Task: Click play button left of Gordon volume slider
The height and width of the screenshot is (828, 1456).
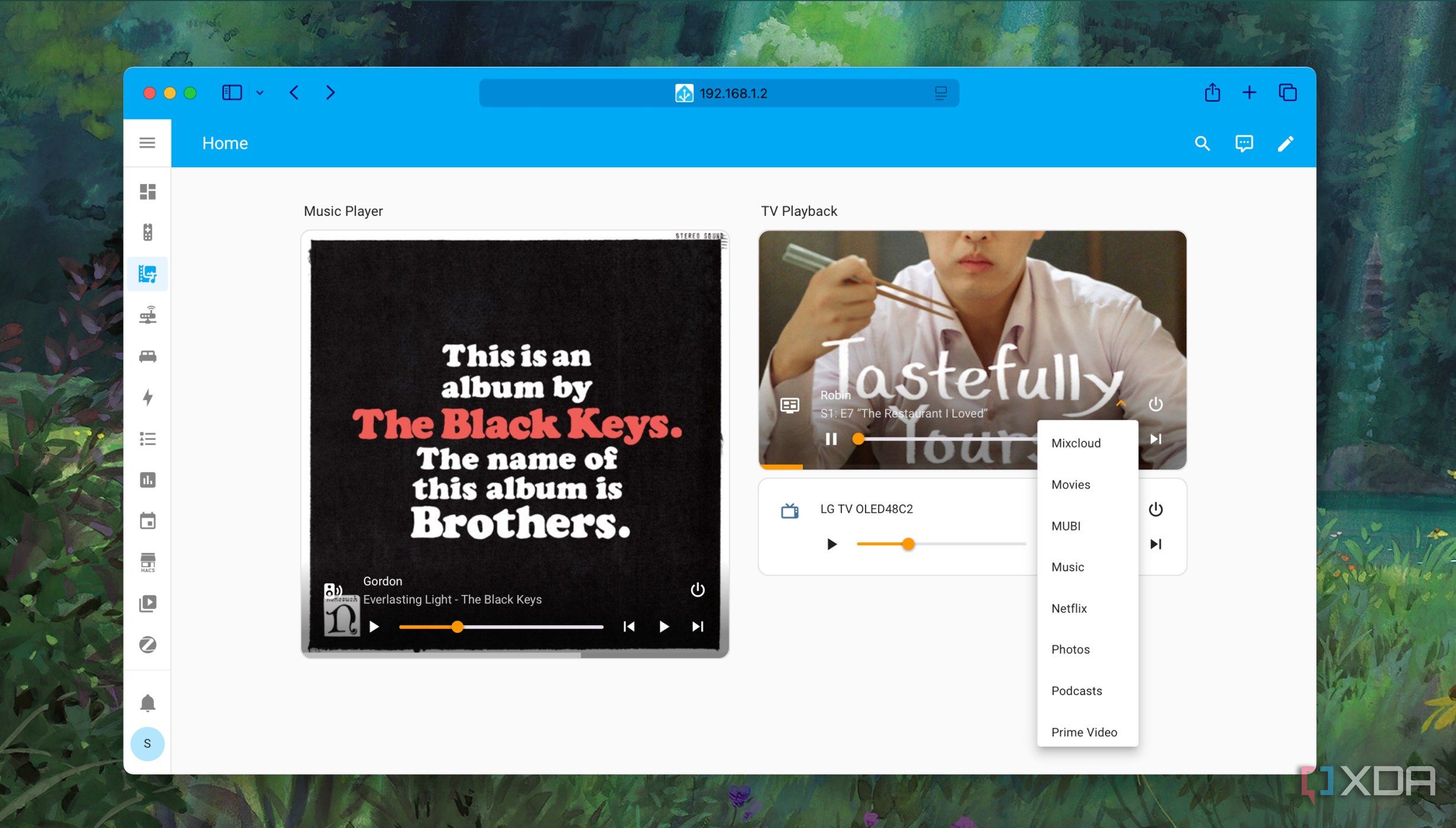Action: tap(374, 626)
